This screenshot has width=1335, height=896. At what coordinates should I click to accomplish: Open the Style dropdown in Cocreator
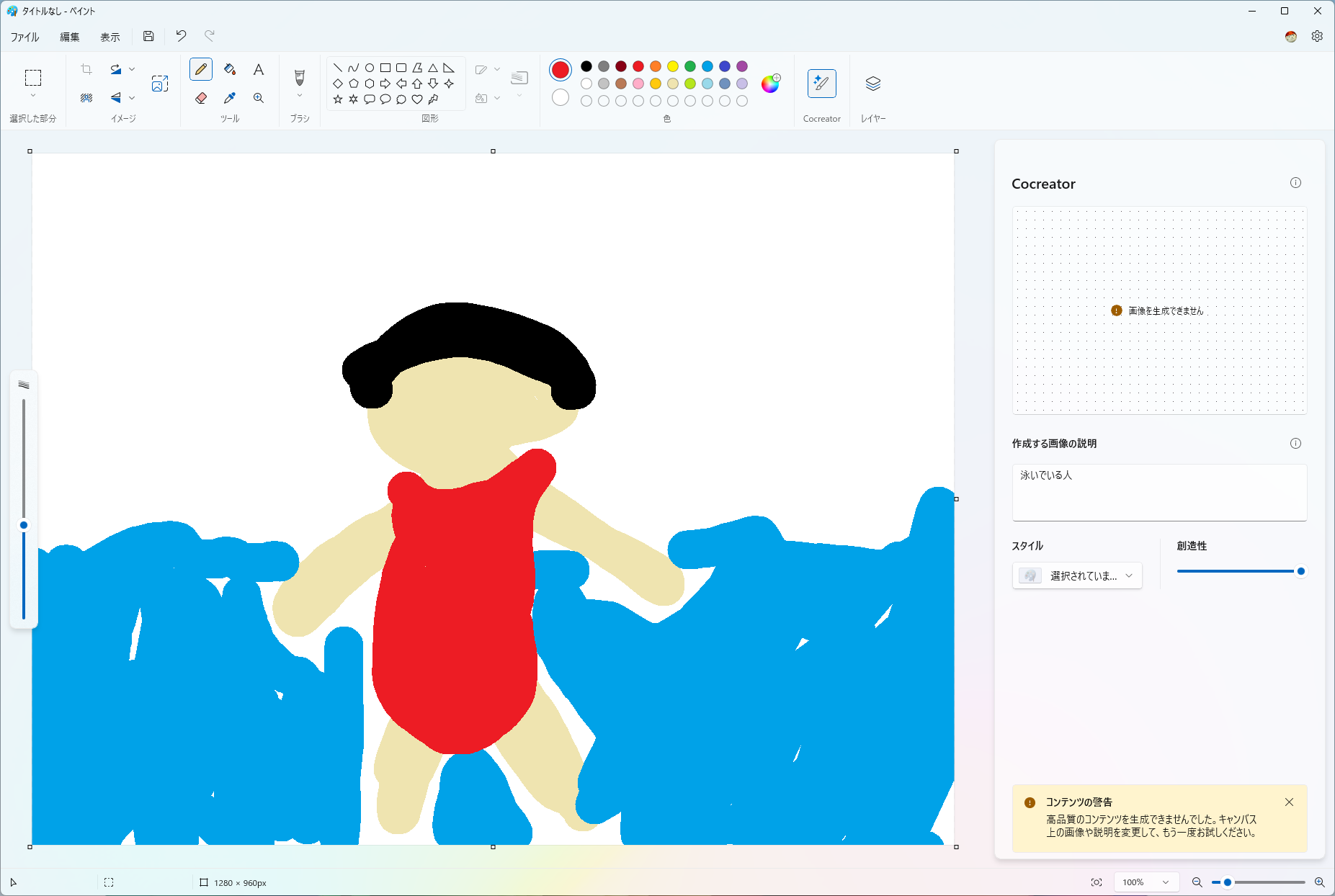point(1077,575)
